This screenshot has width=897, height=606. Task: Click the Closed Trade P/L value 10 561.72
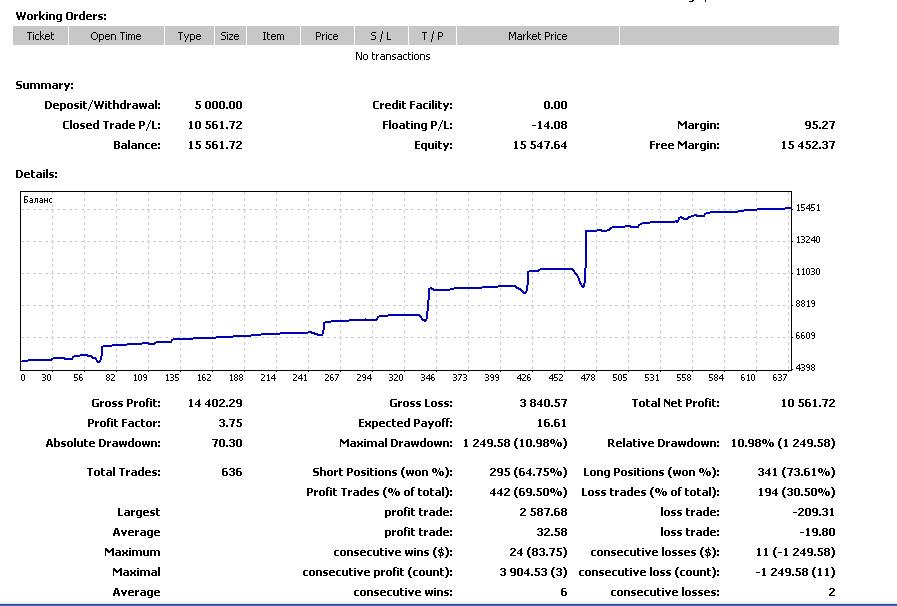pyautogui.click(x=215, y=125)
